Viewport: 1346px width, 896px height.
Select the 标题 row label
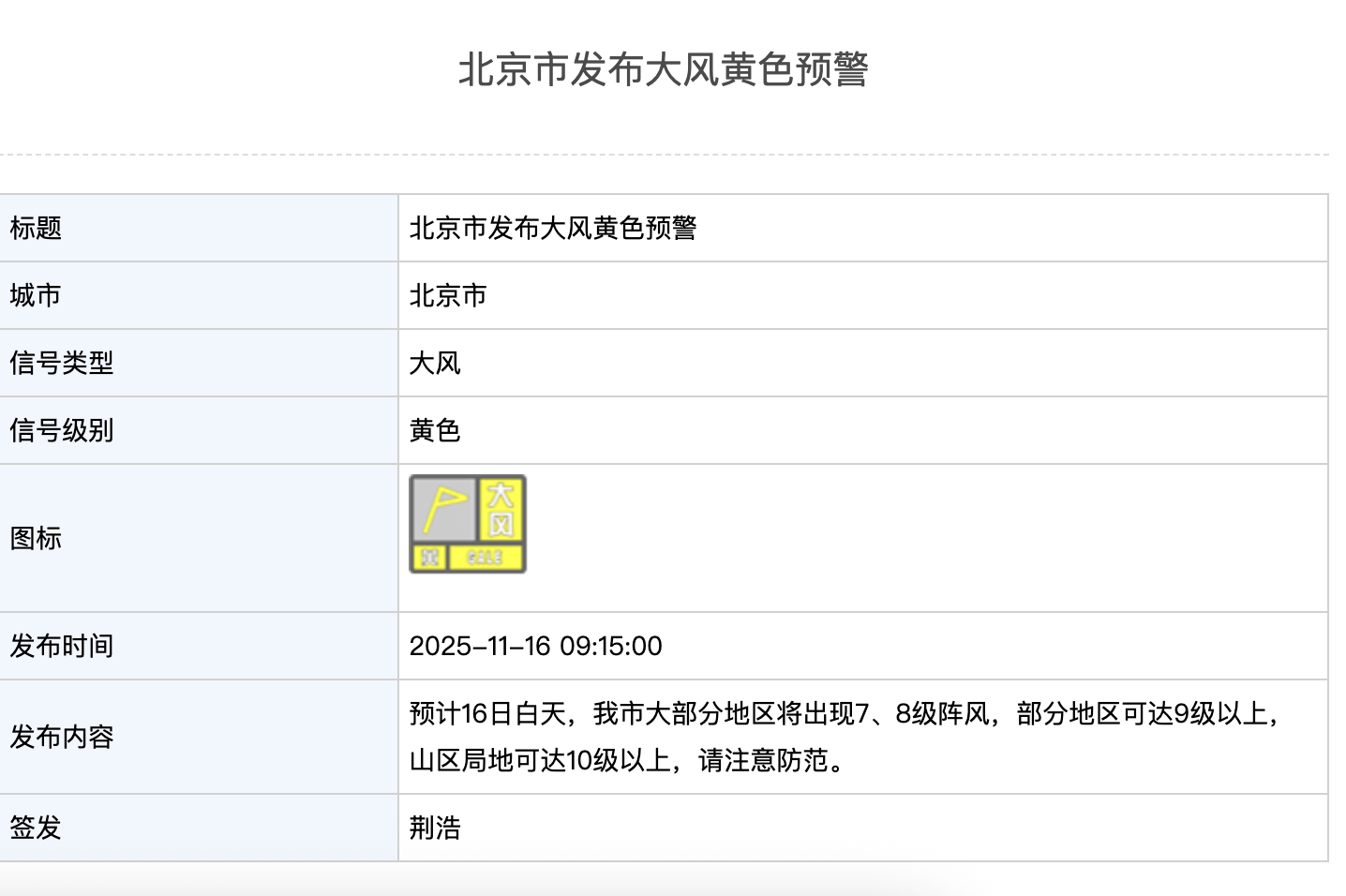click(36, 228)
